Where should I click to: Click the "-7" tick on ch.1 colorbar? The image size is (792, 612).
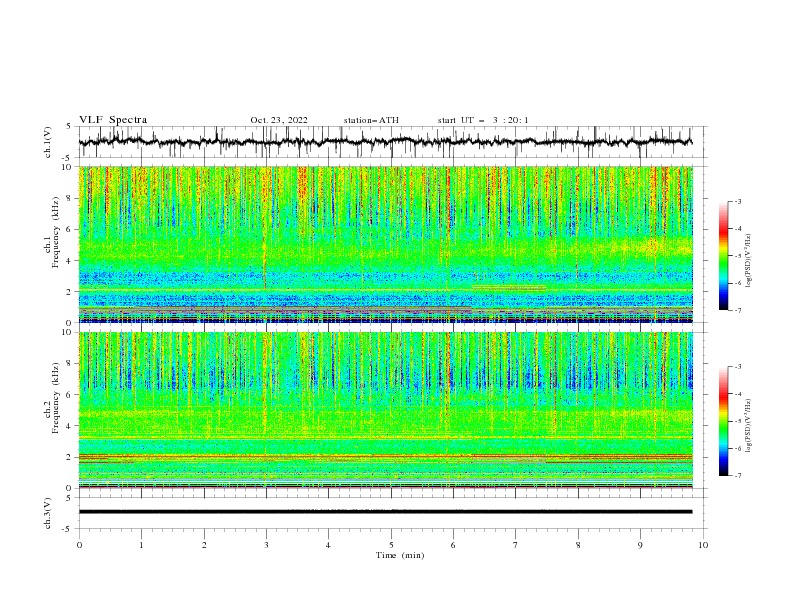point(737,310)
